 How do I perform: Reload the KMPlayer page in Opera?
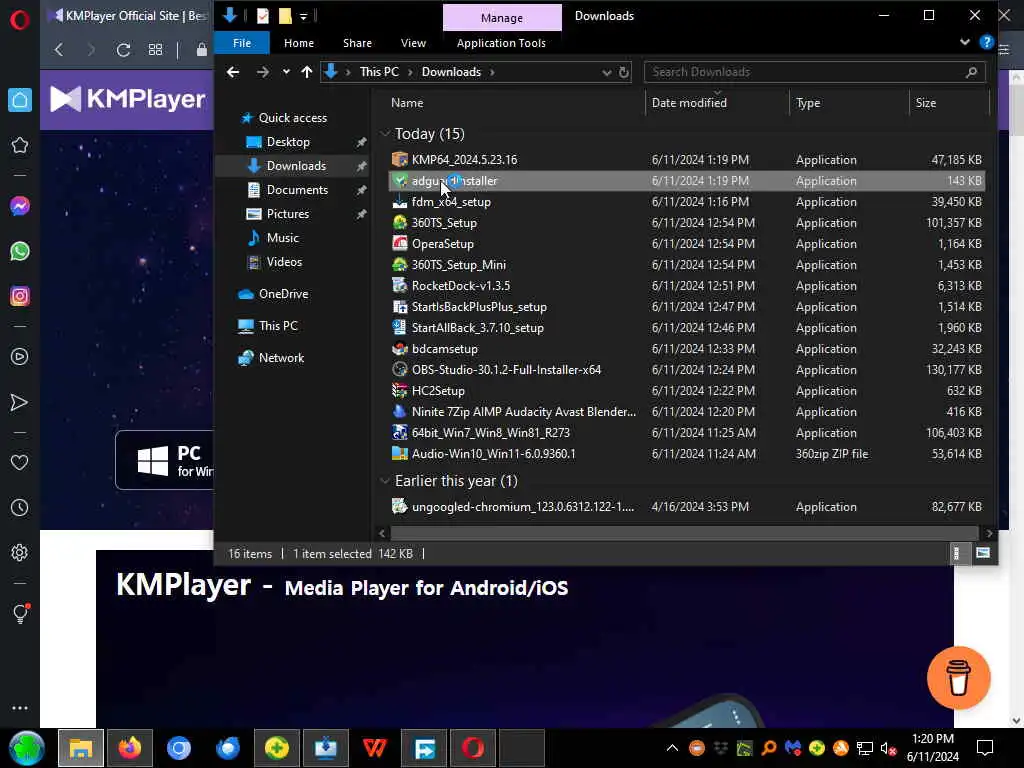[x=123, y=50]
